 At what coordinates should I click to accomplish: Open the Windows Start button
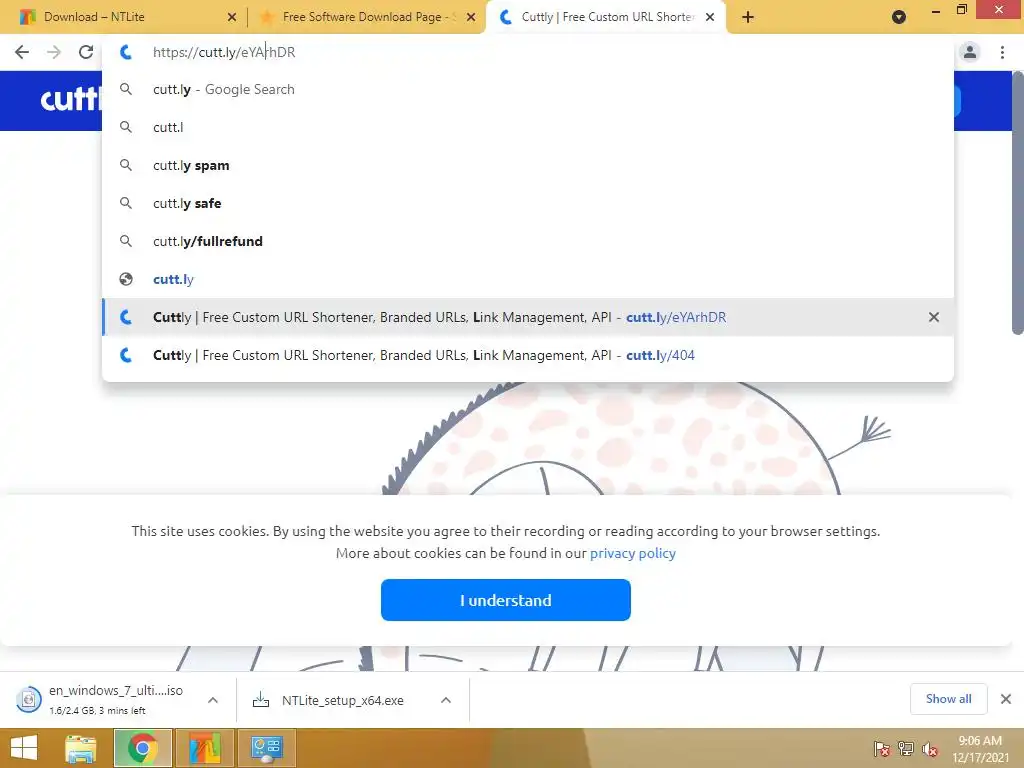click(24, 748)
